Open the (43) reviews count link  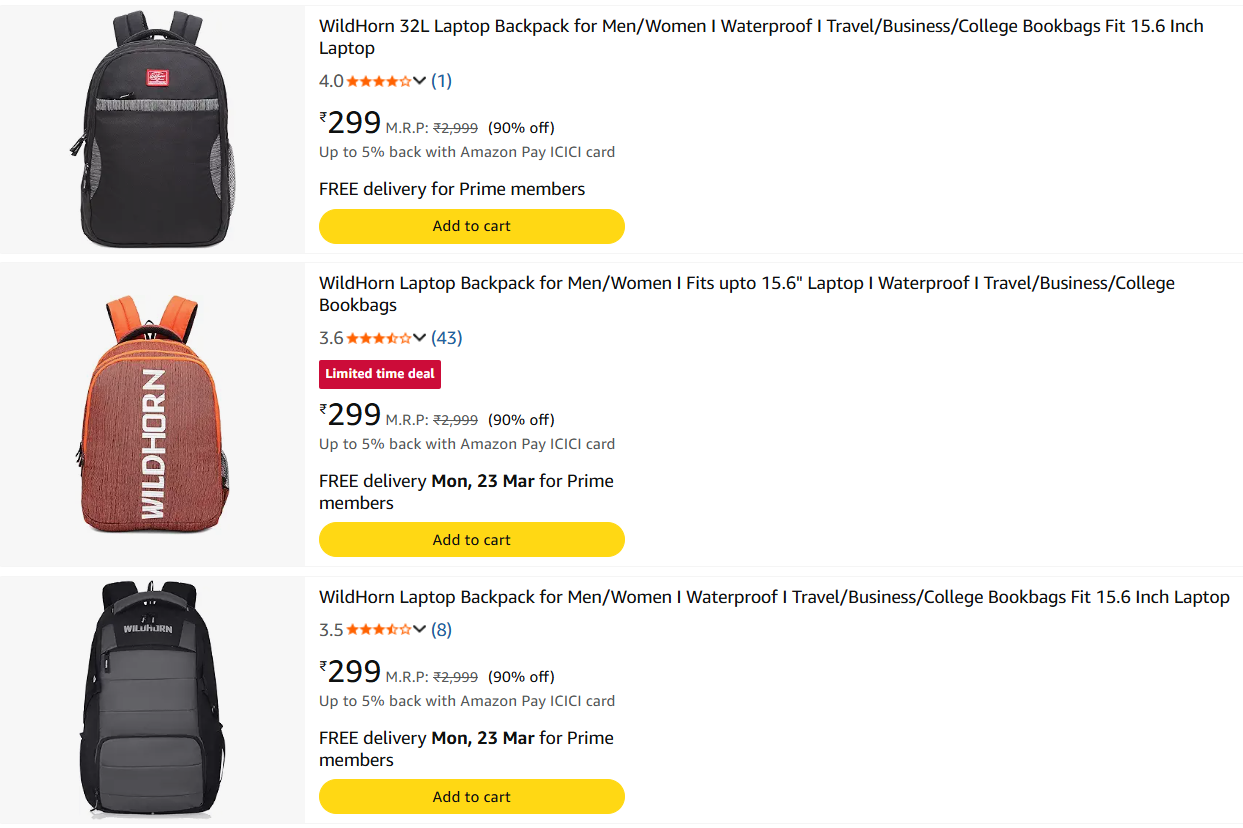[447, 338]
